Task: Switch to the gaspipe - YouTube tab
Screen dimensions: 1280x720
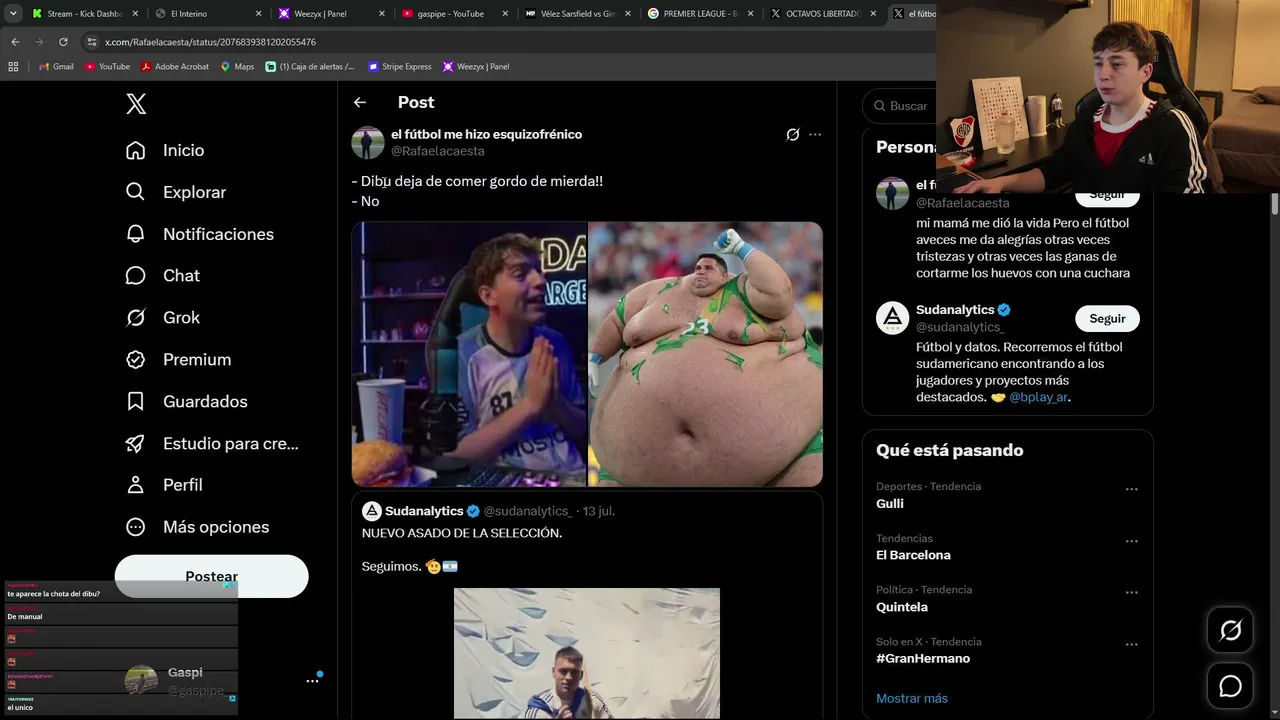Action: tap(453, 14)
